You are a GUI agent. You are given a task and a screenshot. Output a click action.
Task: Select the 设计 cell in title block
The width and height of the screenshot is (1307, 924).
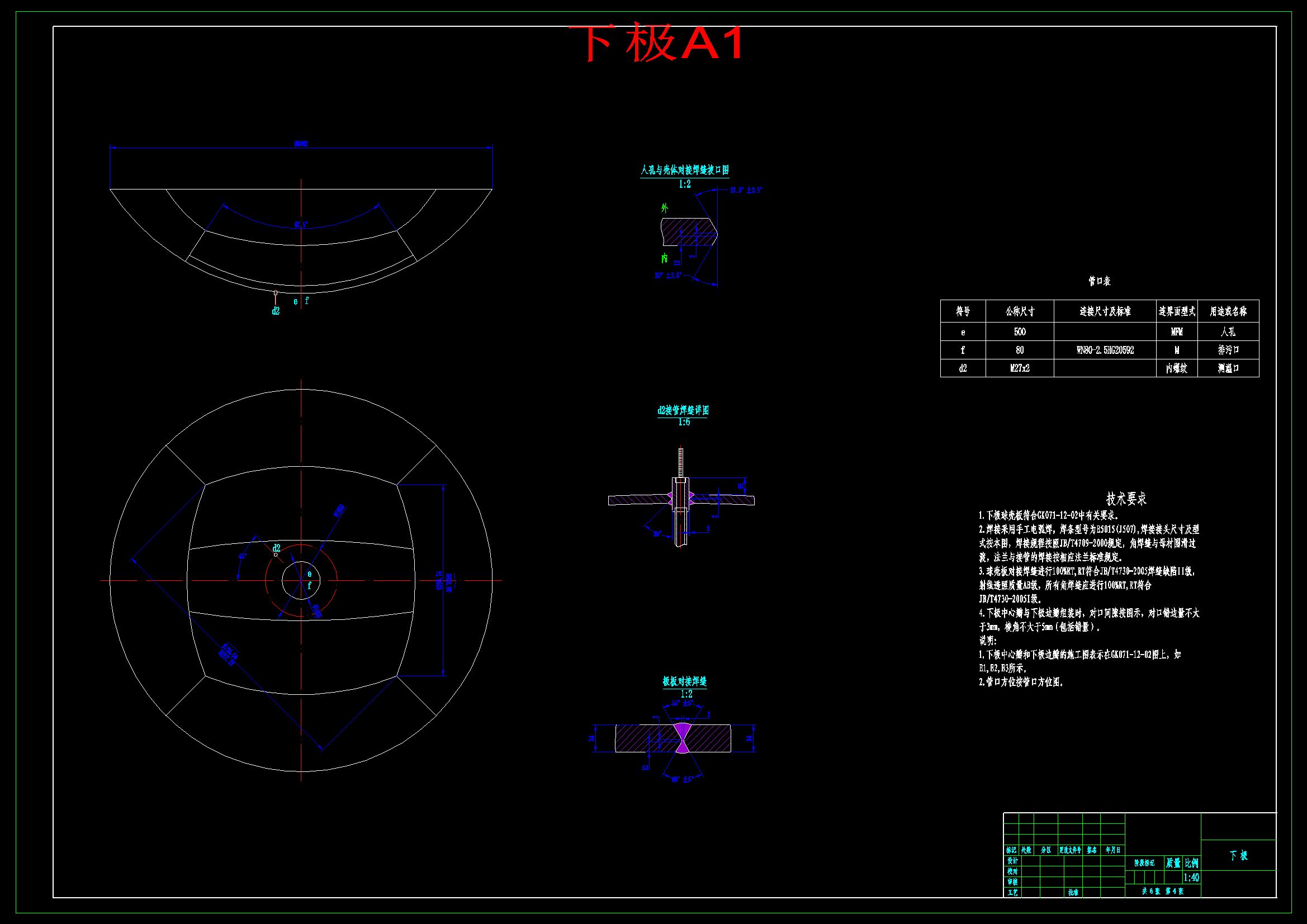tap(1012, 861)
